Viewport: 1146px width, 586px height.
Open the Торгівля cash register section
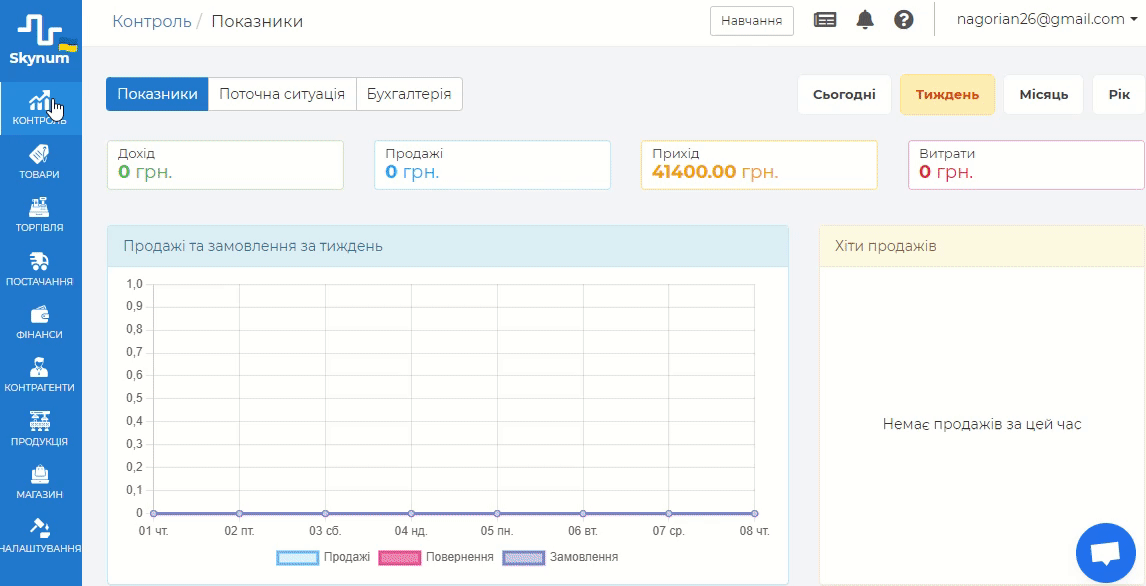tap(41, 216)
